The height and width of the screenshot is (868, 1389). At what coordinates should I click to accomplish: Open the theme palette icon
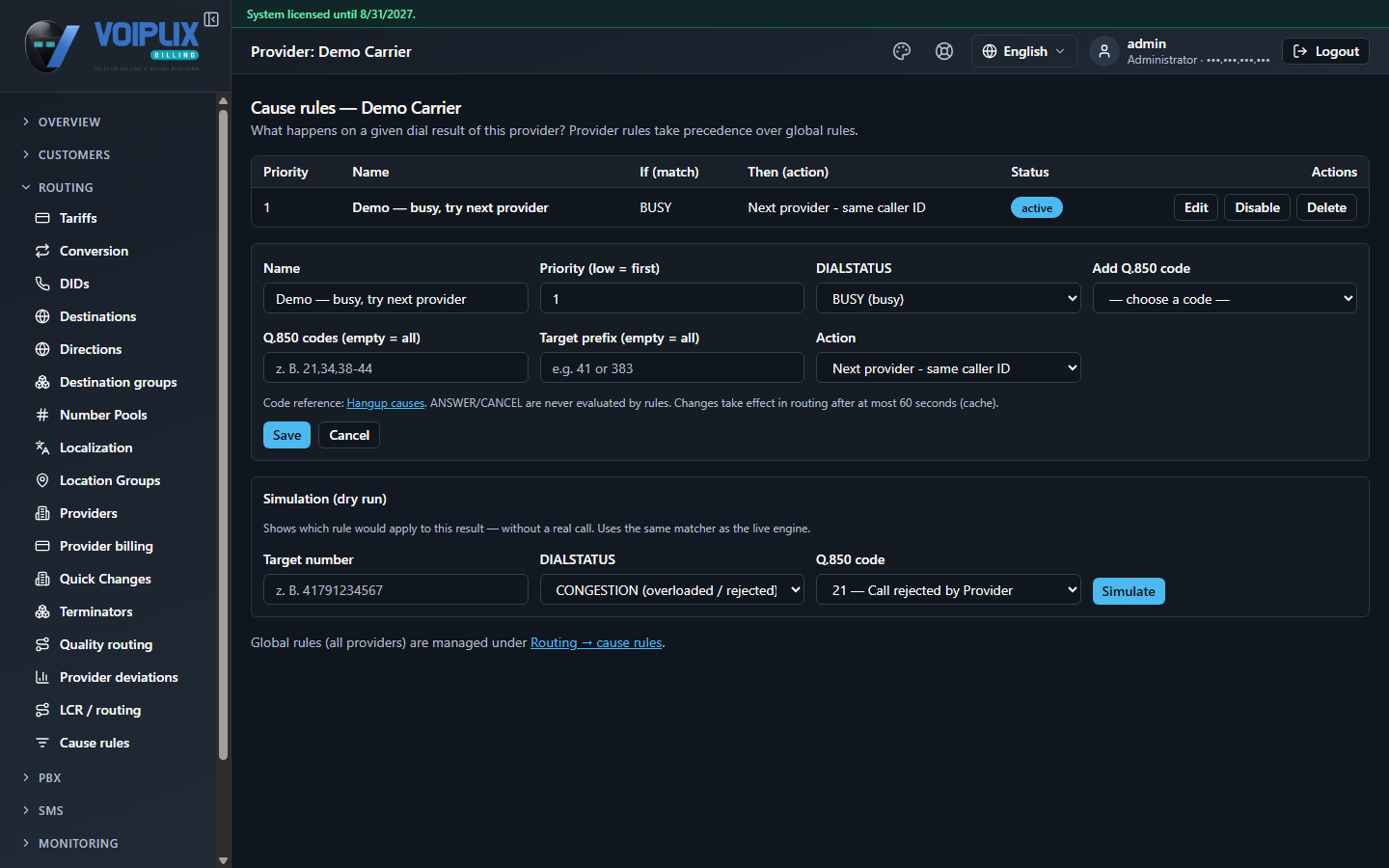point(902,51)
